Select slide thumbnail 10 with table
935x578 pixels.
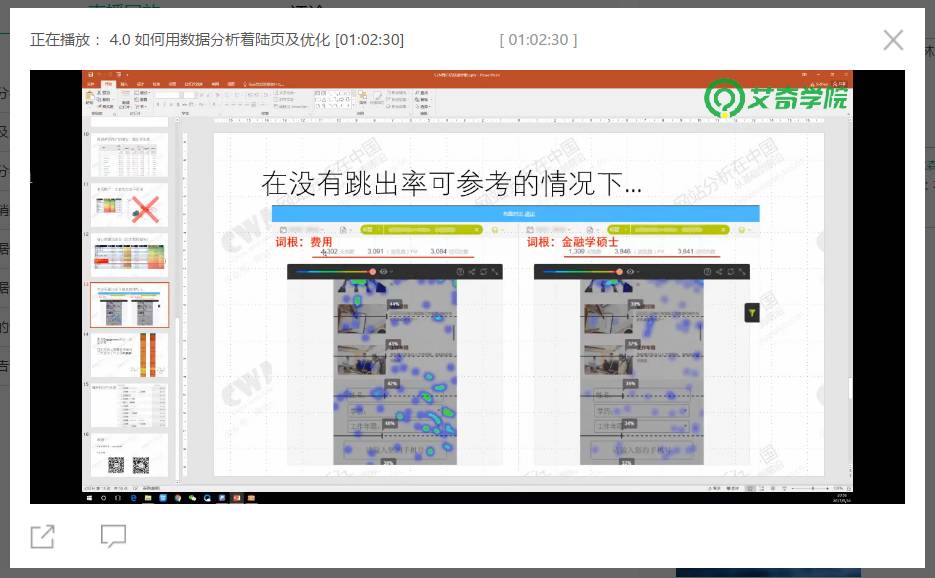point(129,155)
